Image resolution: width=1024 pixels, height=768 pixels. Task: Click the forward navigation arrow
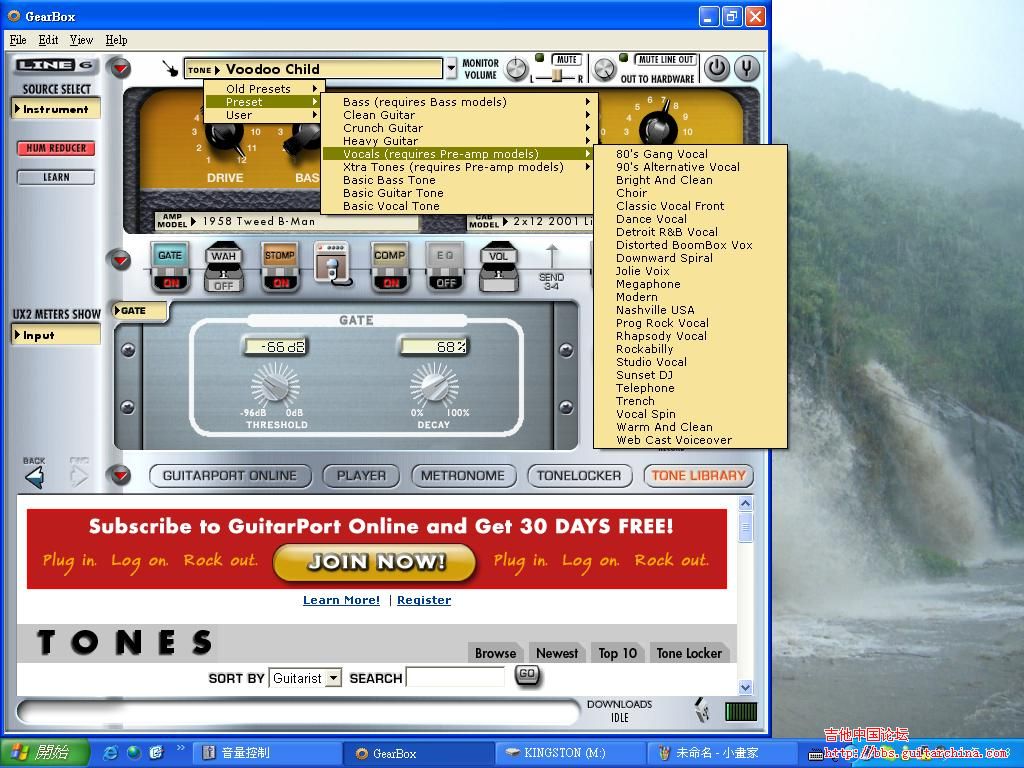[79, 476]
